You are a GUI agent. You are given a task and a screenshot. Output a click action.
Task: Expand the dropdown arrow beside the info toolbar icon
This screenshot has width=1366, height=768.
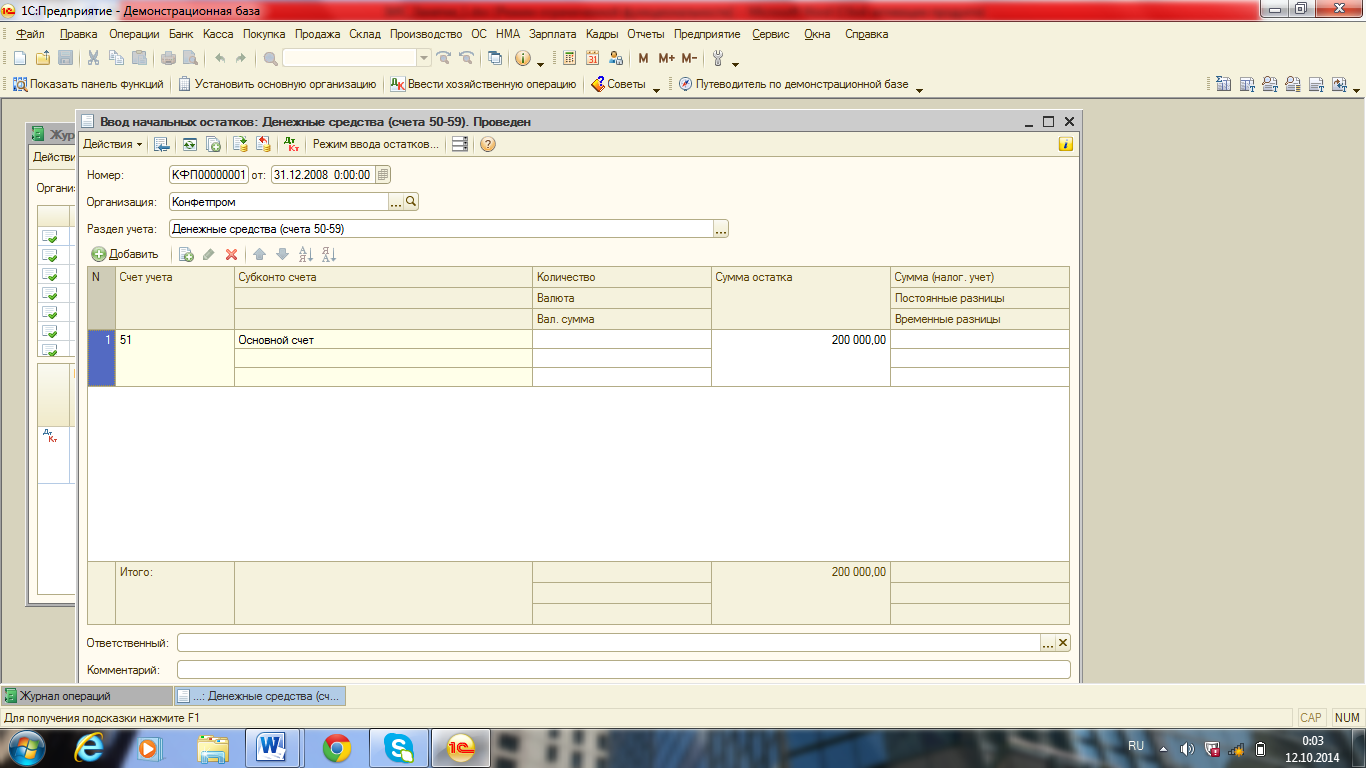click(541, 62)
